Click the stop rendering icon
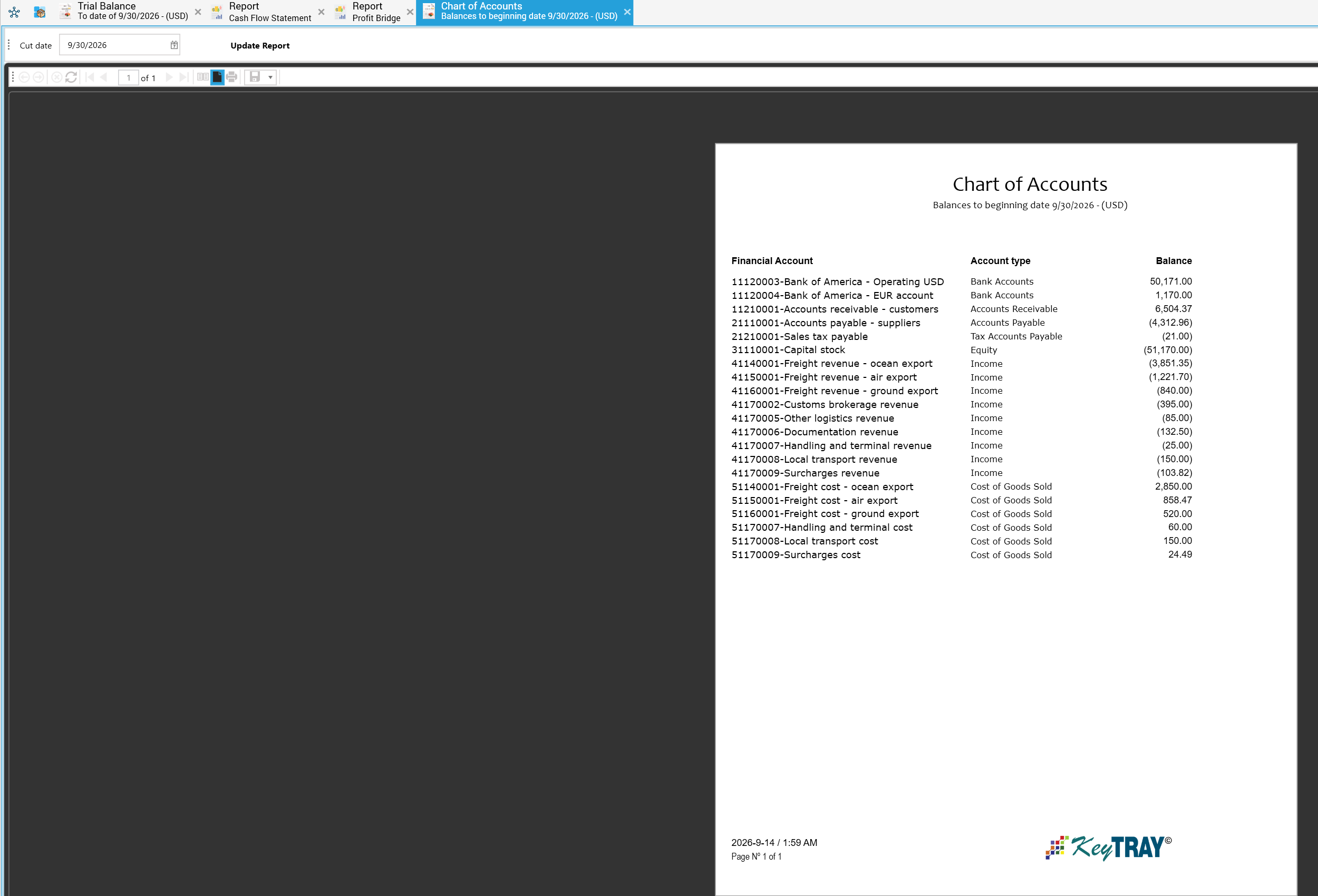This screenshot has width=1318, height=896. pos(57,77)
